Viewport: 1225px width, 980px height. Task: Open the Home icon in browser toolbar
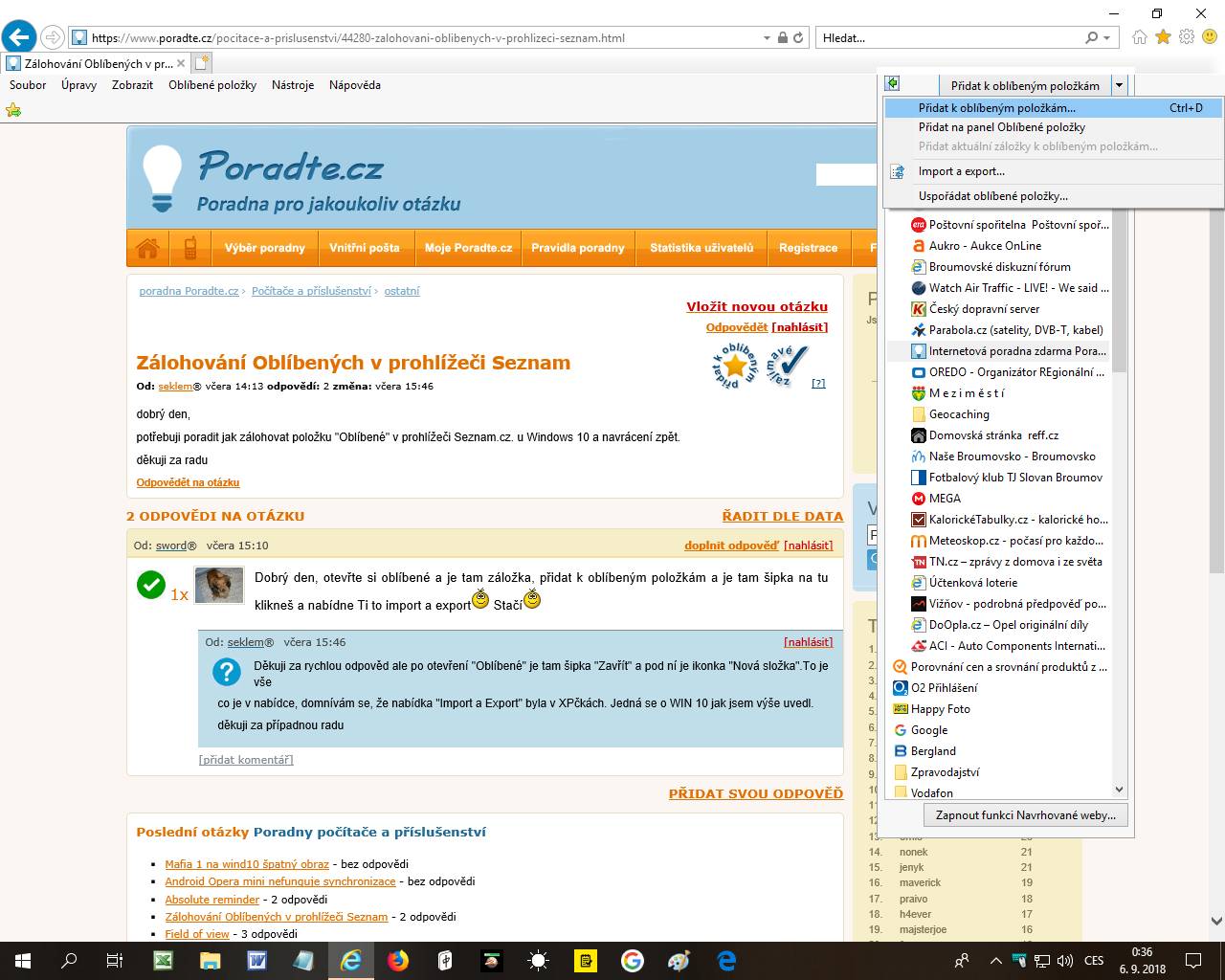coord(1139,37)
